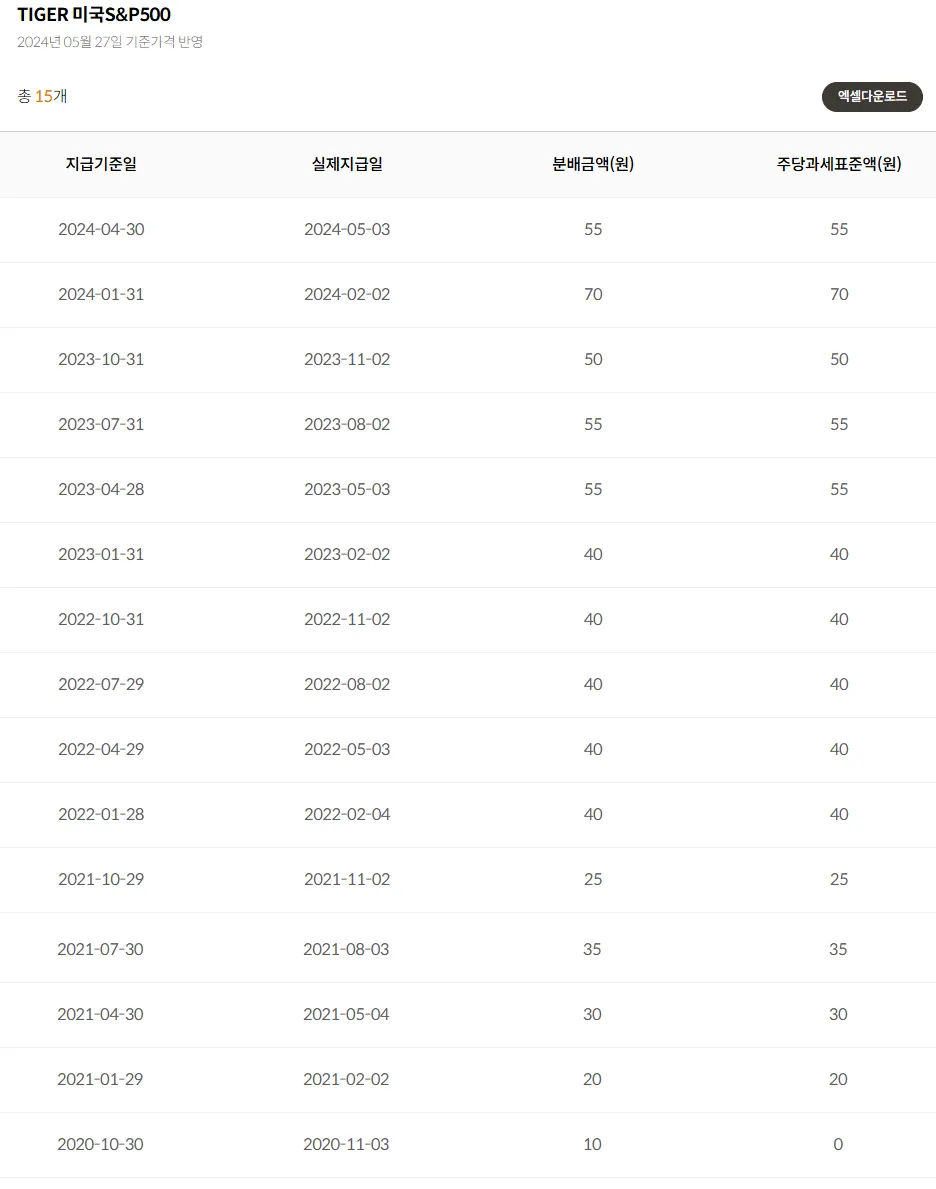
Task: Select the payment date 2020-11-03
Action: click(346, 1144)
